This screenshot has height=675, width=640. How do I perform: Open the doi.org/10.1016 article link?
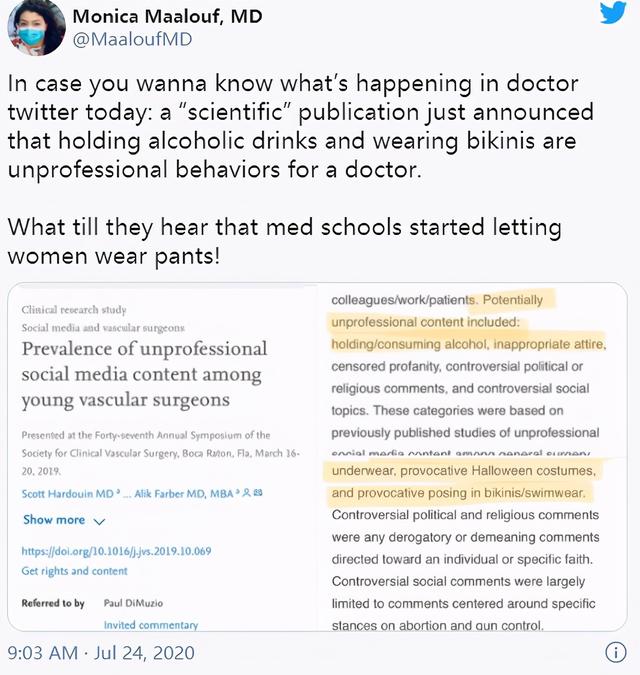point(116,551)
